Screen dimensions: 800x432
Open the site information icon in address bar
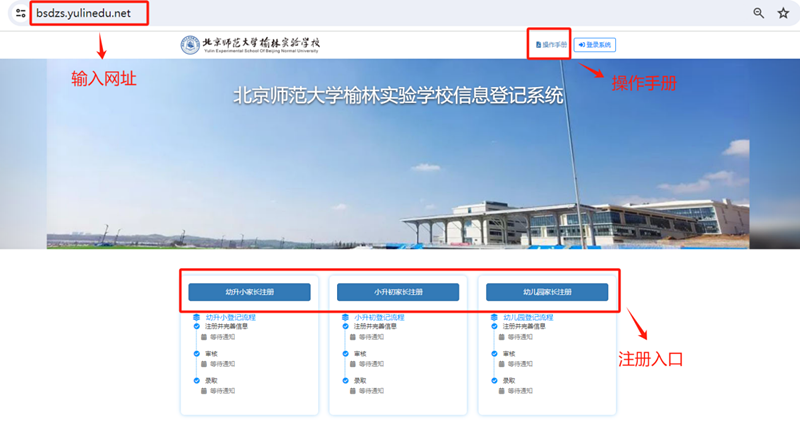(x=20, y=13)
